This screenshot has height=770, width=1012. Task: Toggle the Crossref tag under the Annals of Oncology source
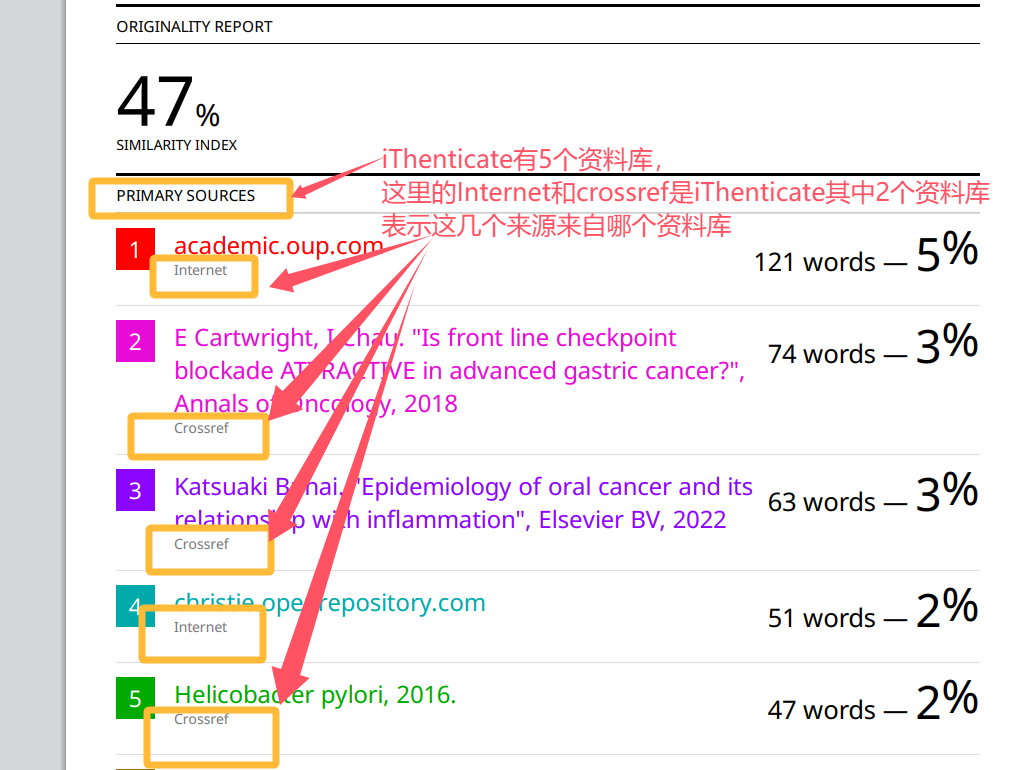pos(197,431)
